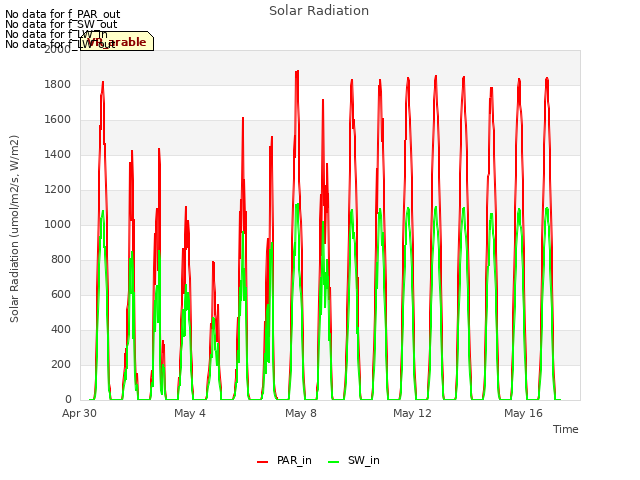
Task: Click the red PAR_in legend color marker
Action: [x=262, y=462]
